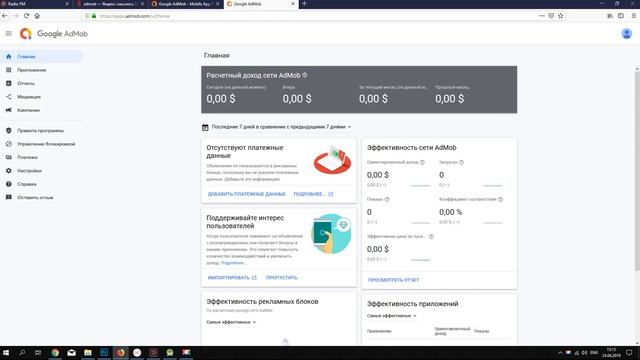The width and height of the screenshot is (640, 360).
Task: Open the account avatar menu
Action: (x=627, y=33)
